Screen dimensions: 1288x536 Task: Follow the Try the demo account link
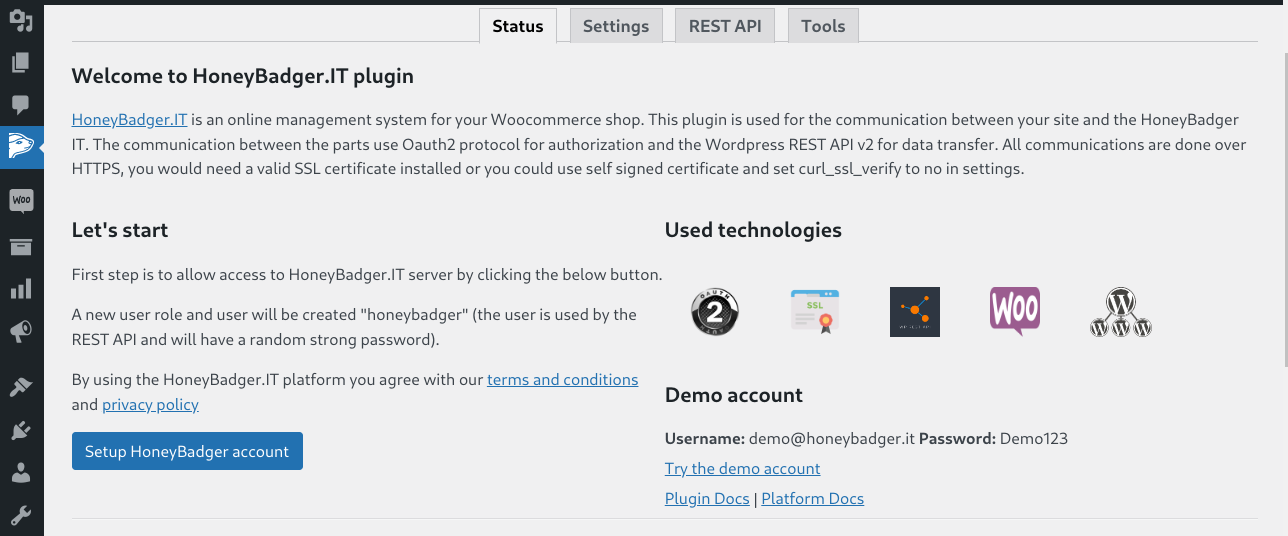click(742, 468)
